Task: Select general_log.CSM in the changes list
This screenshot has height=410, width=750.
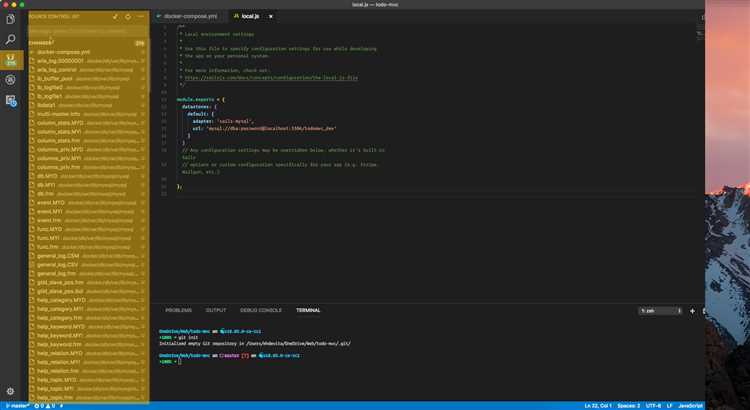Action: (88, 256)
